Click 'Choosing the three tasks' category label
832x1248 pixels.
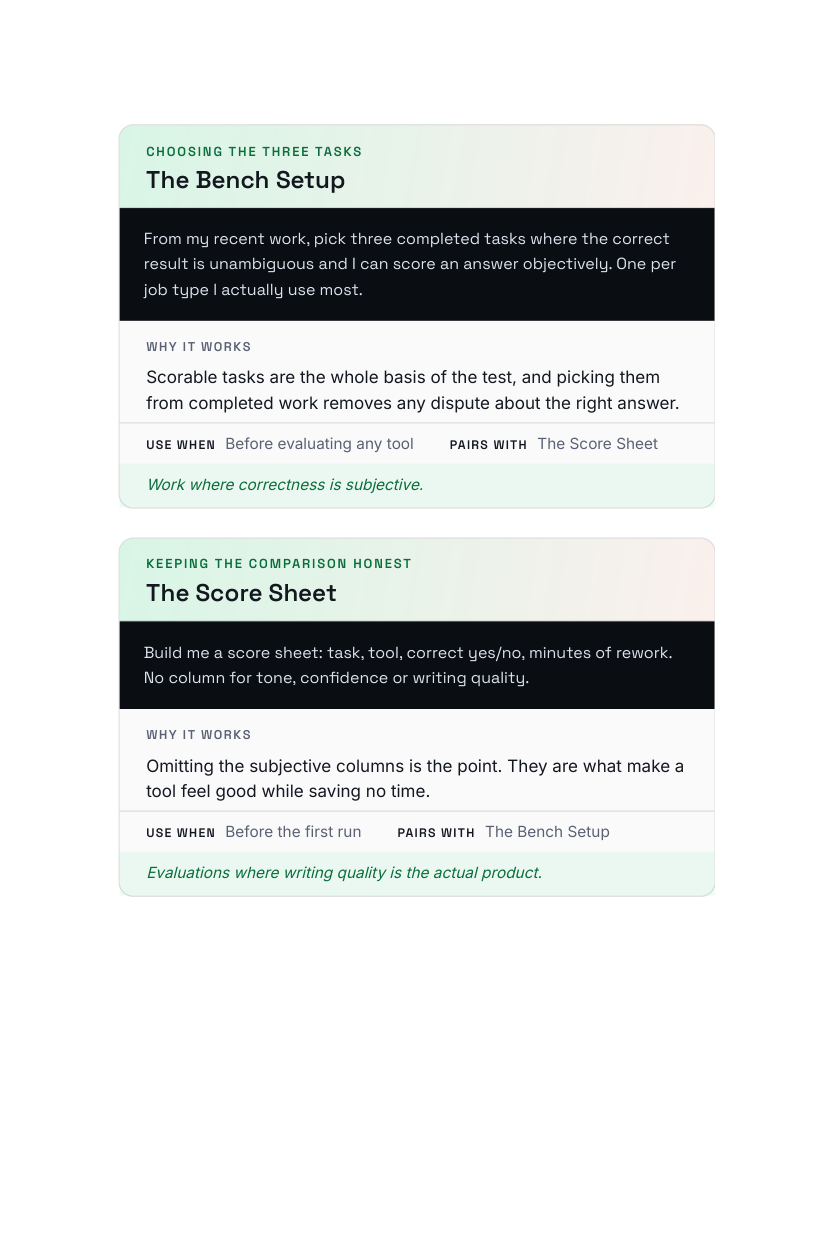coord(254,152)
